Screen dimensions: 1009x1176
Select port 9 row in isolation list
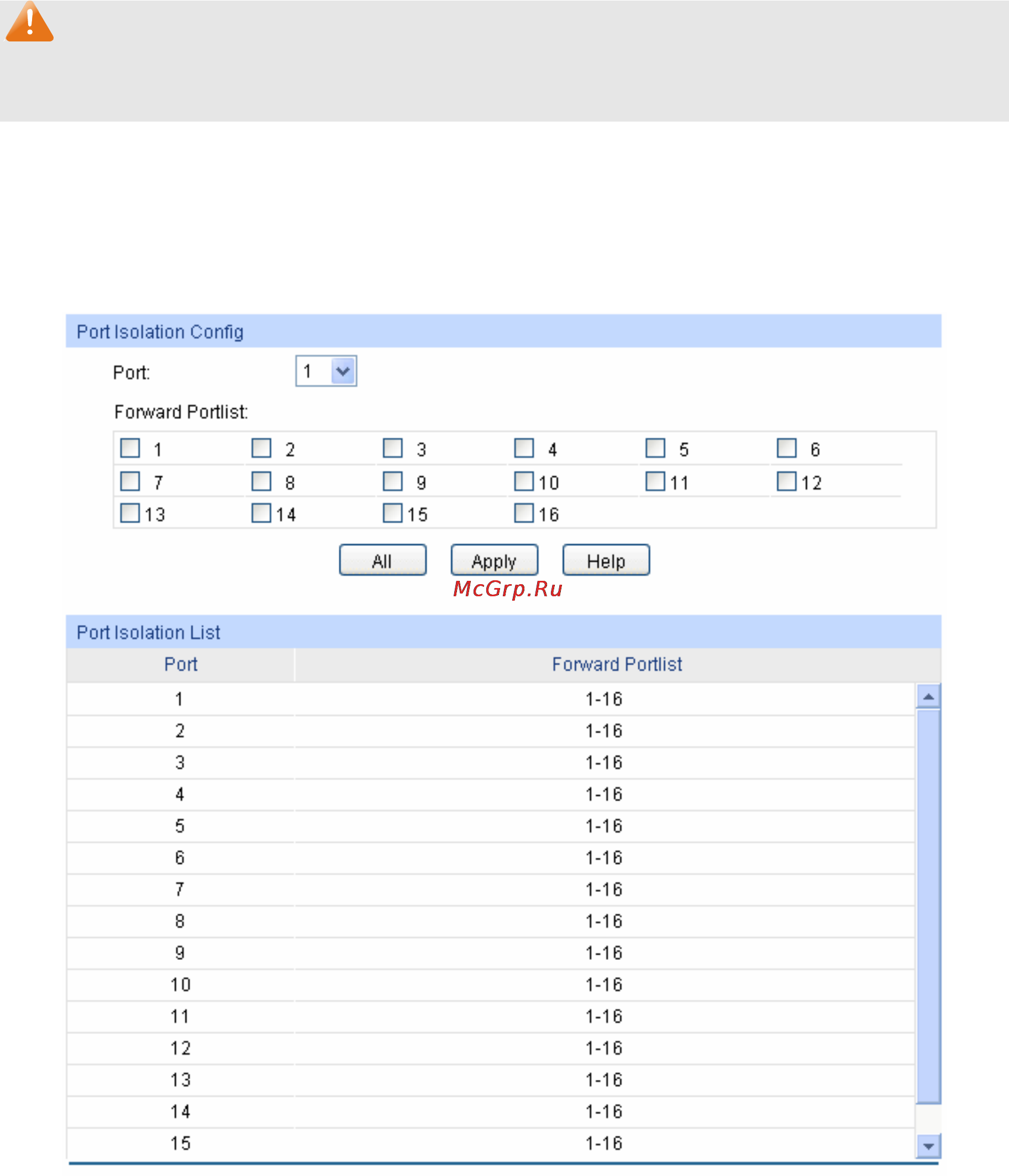[x=491, y=953]
